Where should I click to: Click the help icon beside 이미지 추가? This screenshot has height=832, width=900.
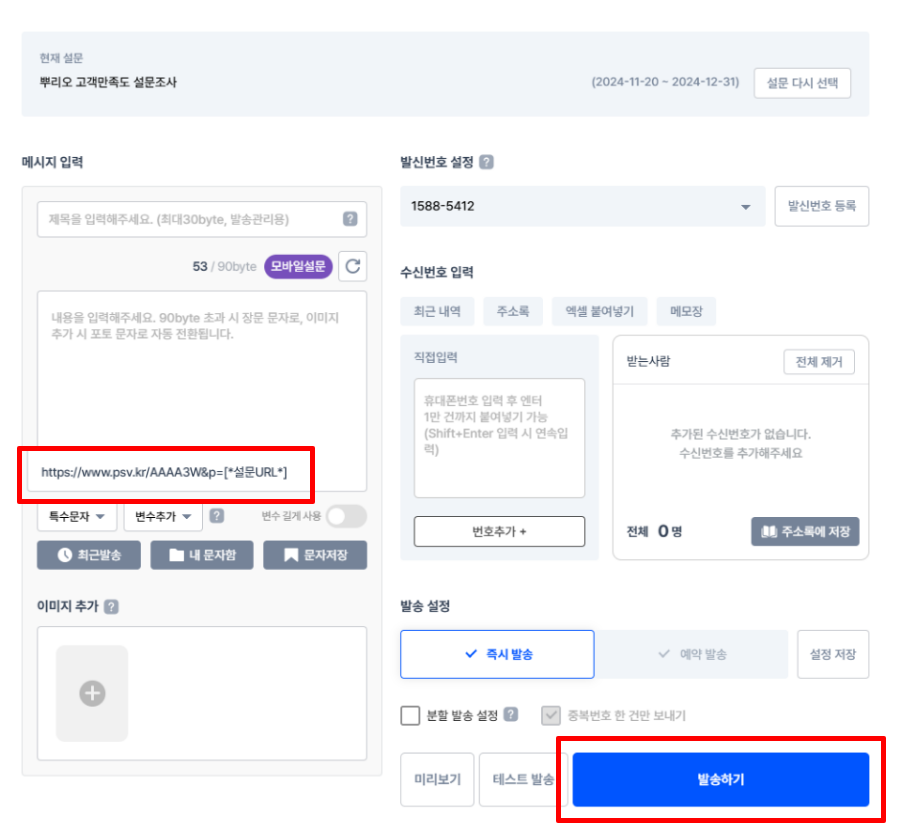pyautogui.click(x=111, y=606)
